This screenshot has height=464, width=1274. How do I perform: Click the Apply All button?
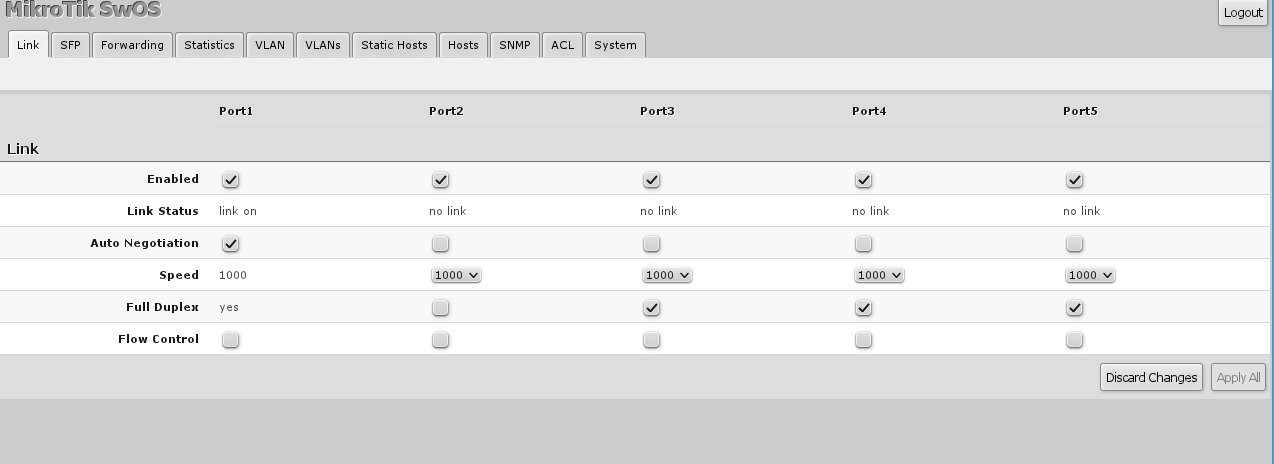pos(1239,377)
